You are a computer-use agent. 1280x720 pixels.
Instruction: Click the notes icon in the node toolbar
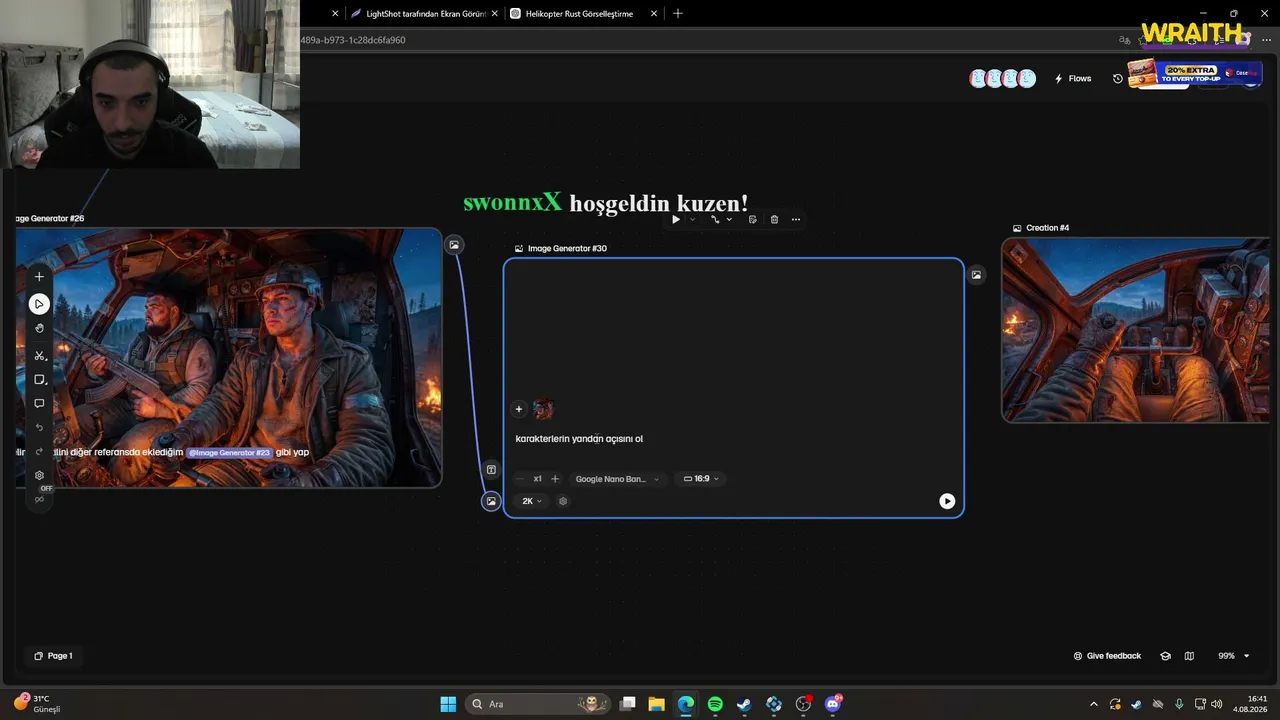point(752,220)
